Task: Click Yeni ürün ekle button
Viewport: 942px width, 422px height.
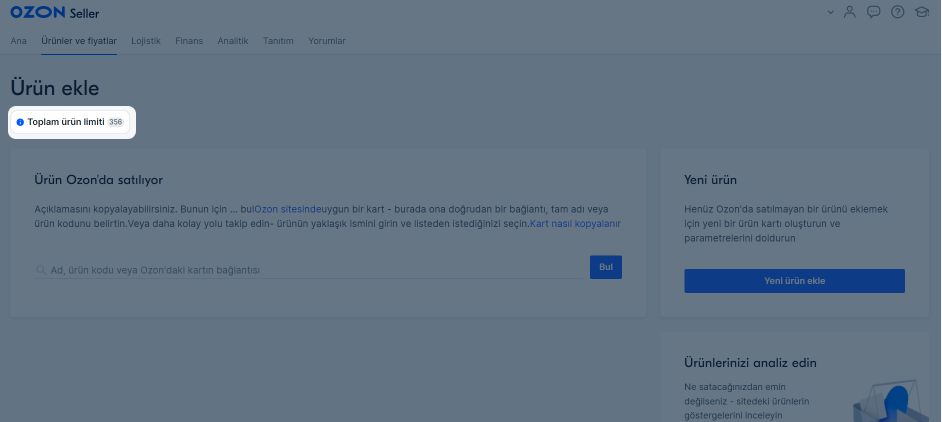Action: (794, 281)
